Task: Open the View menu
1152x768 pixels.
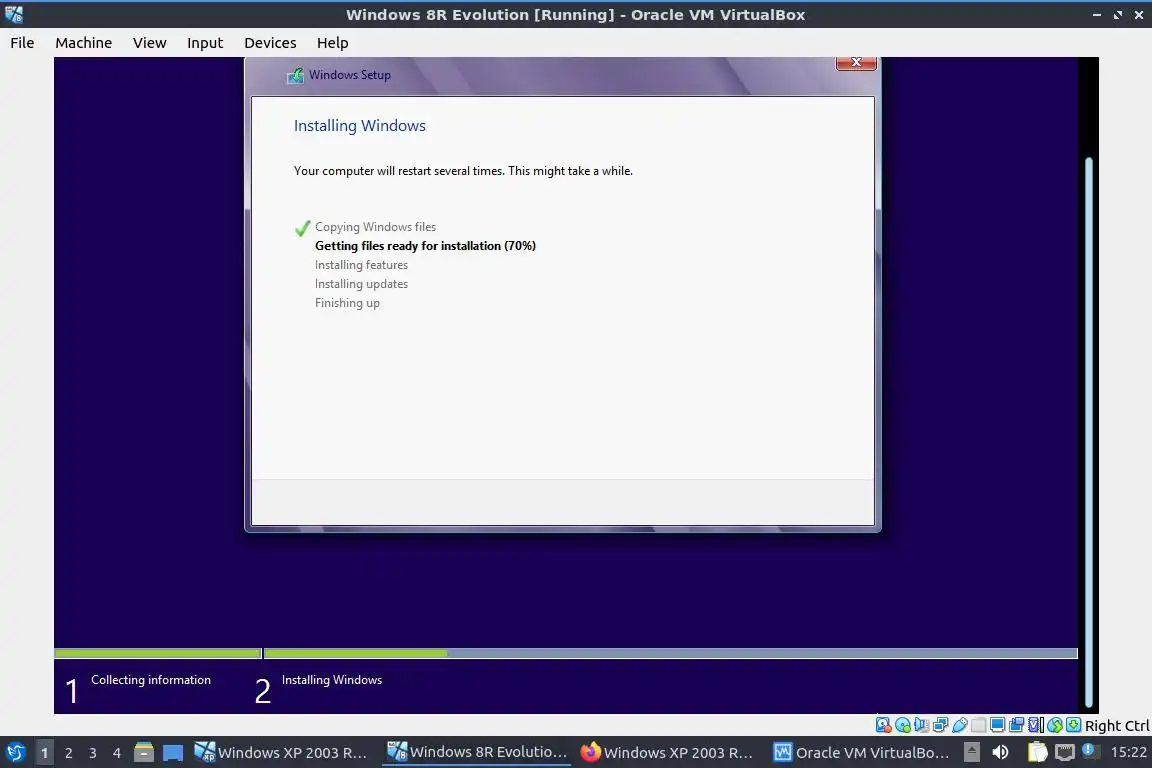Action: pyautogui.click(x=149, y=43)
